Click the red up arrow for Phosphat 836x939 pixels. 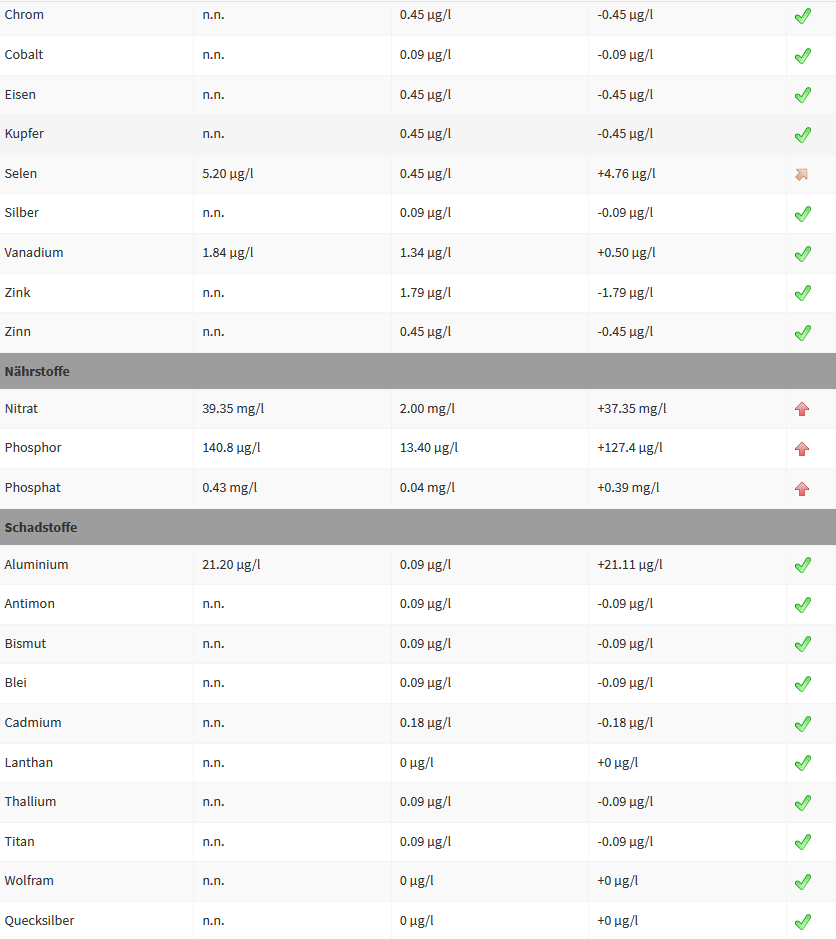[x=801, y=488]
